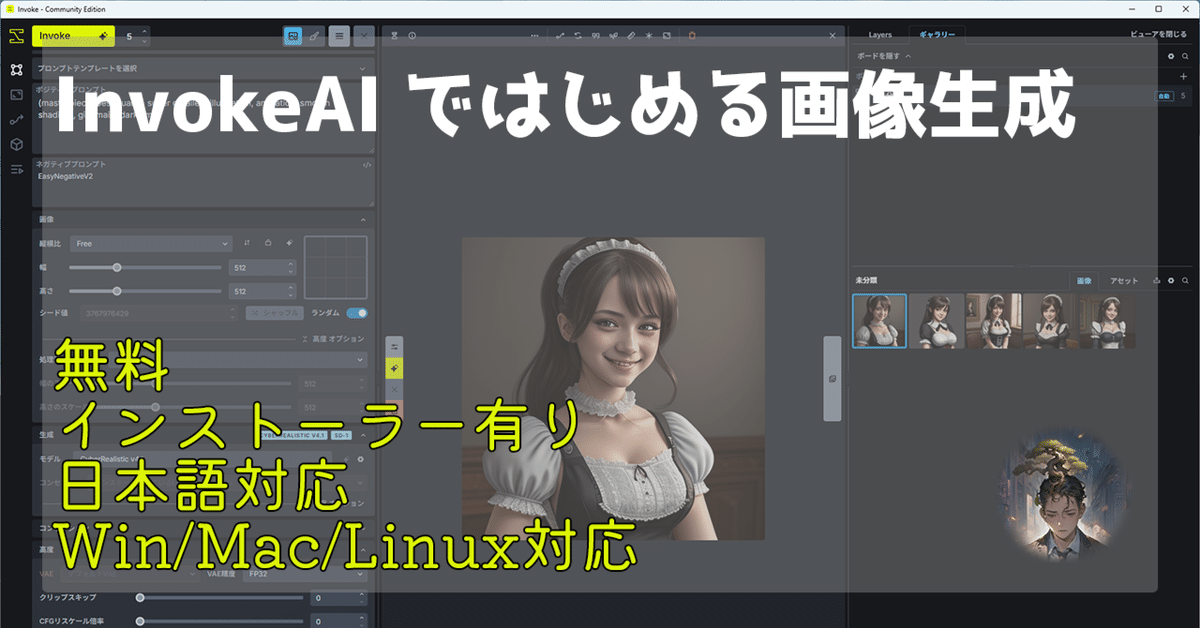Select the first maid thumbnail in the gallery

coord(880,320)
